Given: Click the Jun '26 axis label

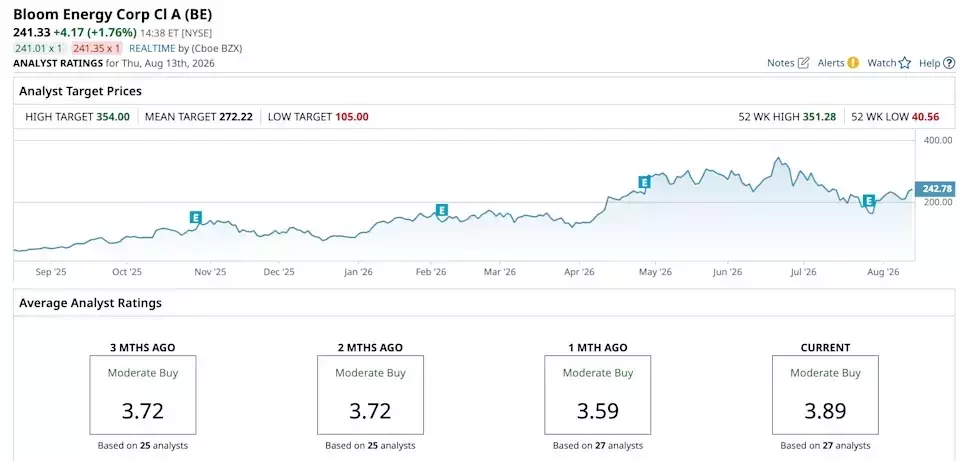Looking at the screenshot, I should pyautogui.click(x=727, y=271).
